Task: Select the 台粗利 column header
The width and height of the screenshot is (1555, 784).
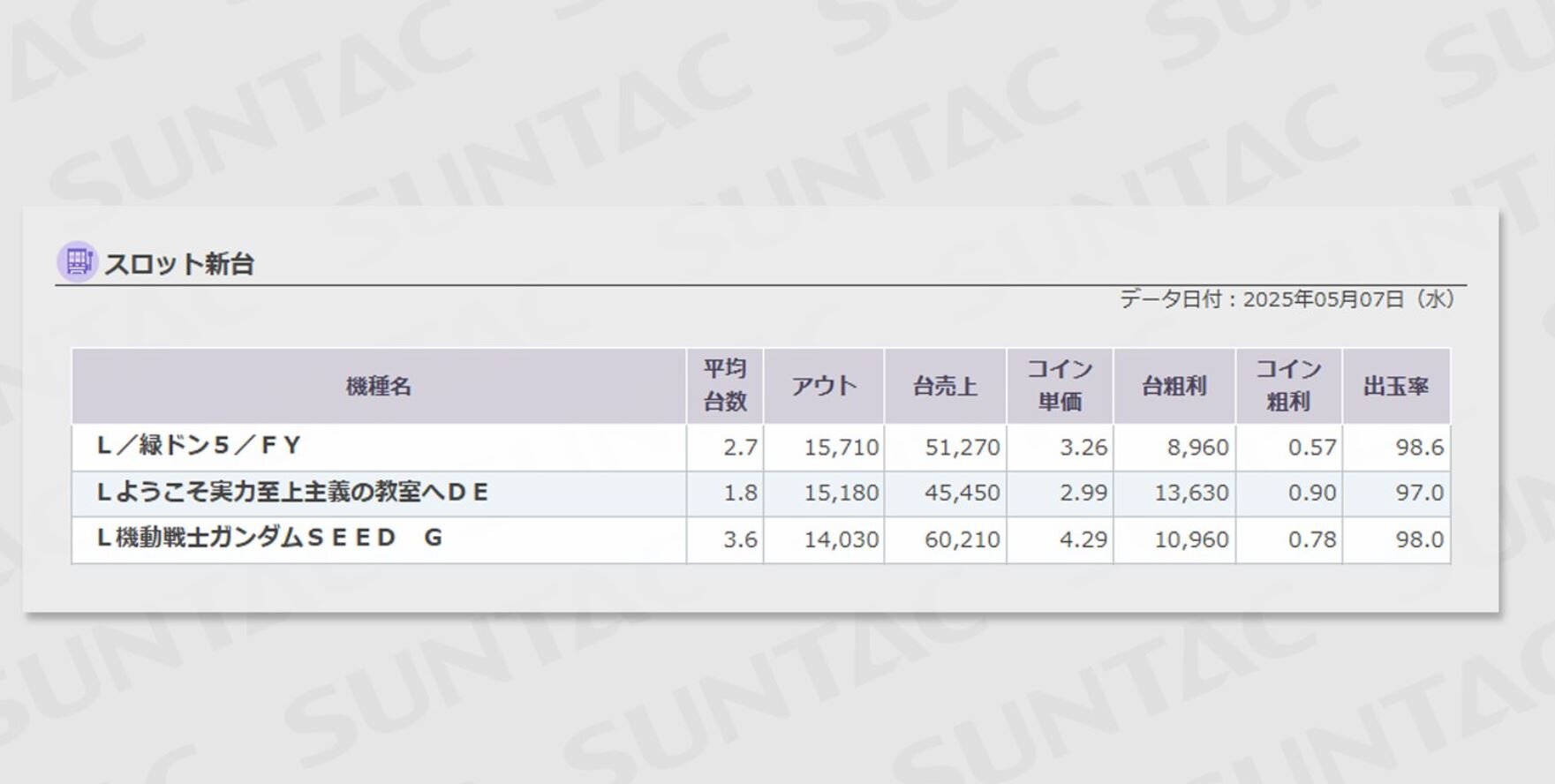Action: pos(1174,386)
